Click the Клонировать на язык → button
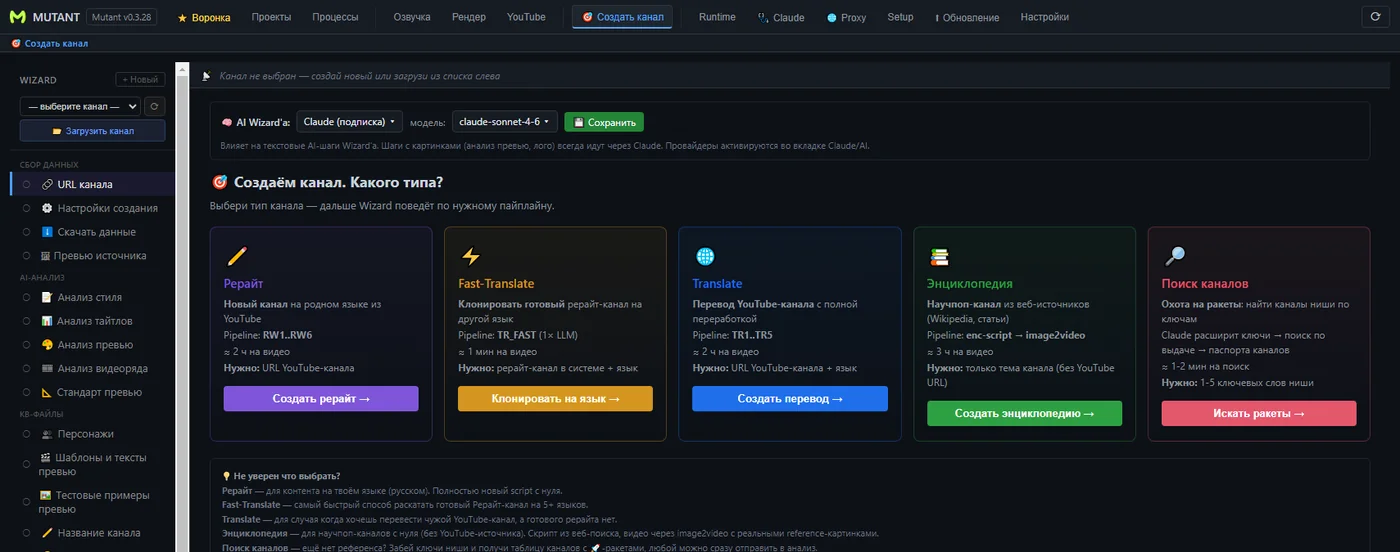 555,398
